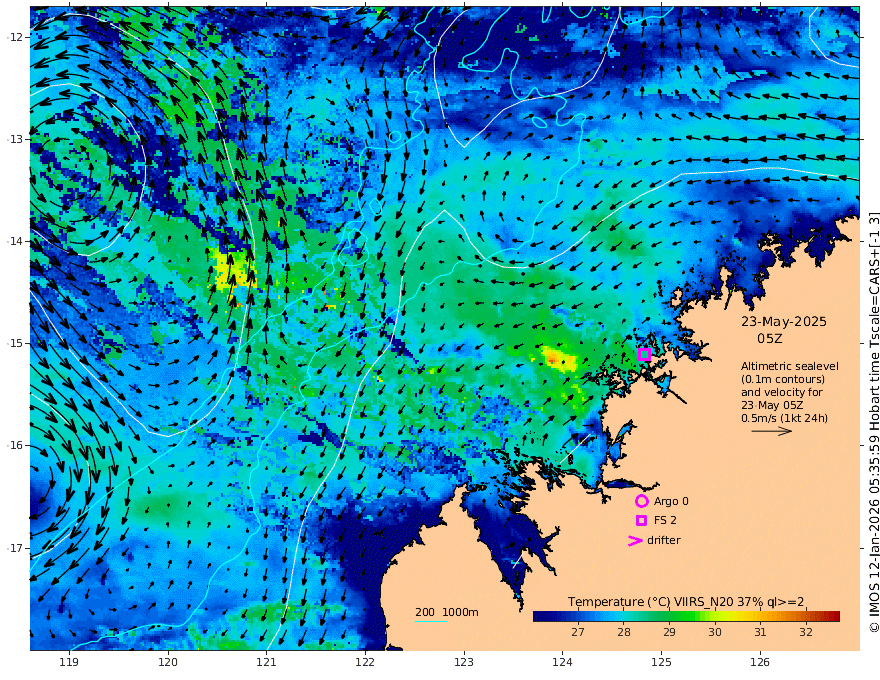Click the latitude -15 axis label
Image resolution: width=880 pixels, height=680 pixels.
coord(16,343)
